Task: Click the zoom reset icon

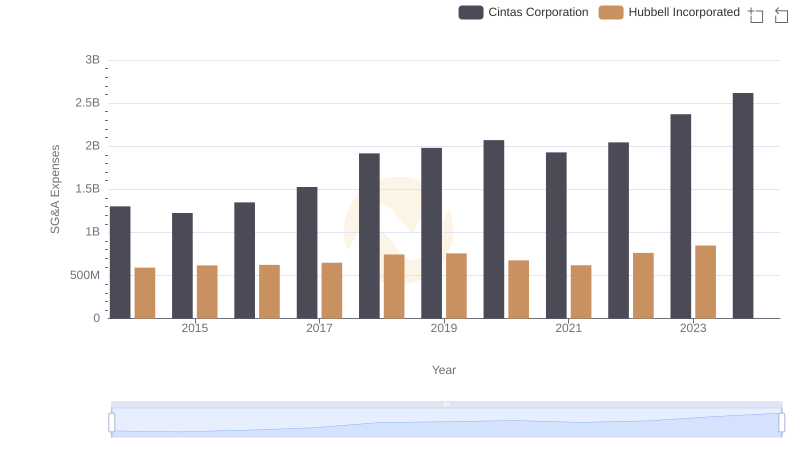Action: 781,15
